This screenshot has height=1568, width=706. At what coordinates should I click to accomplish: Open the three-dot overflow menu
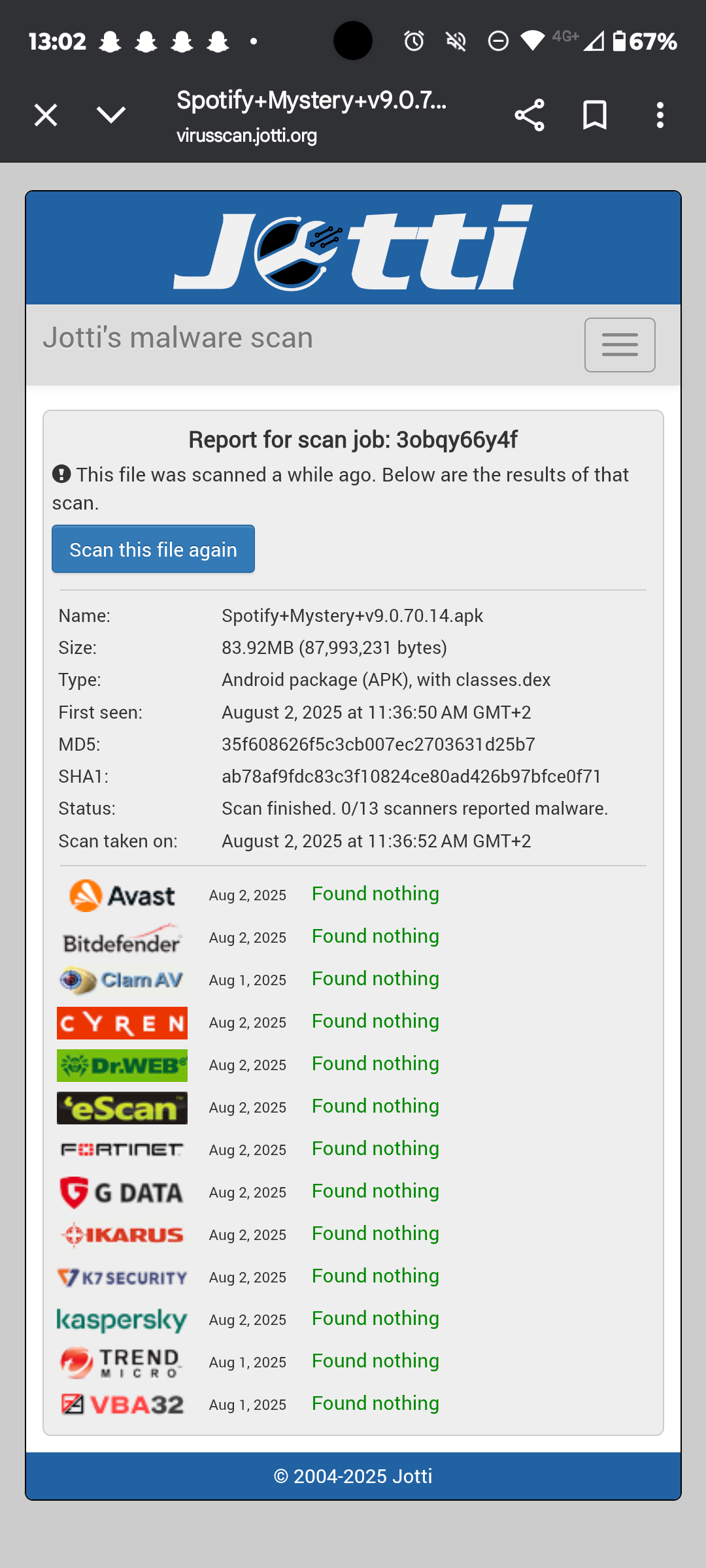click(x=660, y=116)
